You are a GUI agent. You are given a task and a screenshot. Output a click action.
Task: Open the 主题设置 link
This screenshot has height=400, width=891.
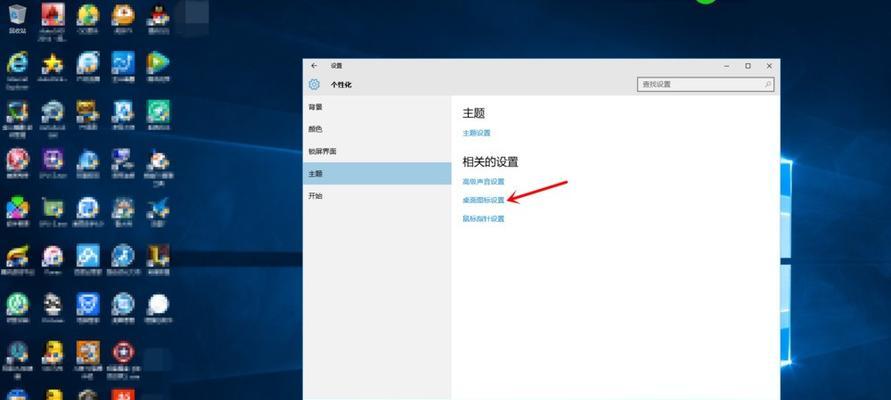(x=476, y=133)
